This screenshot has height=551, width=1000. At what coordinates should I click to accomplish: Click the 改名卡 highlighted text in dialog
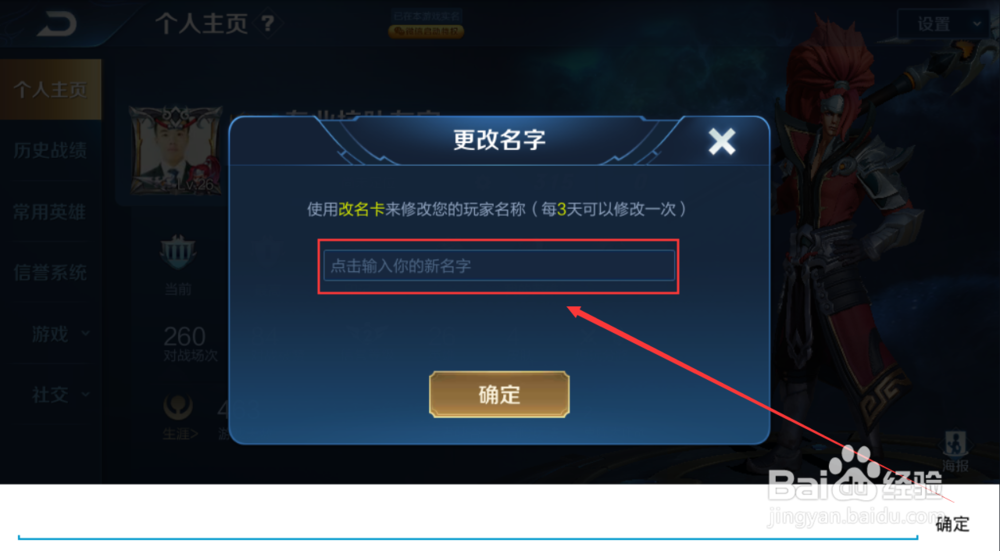[x=362, y=209]
